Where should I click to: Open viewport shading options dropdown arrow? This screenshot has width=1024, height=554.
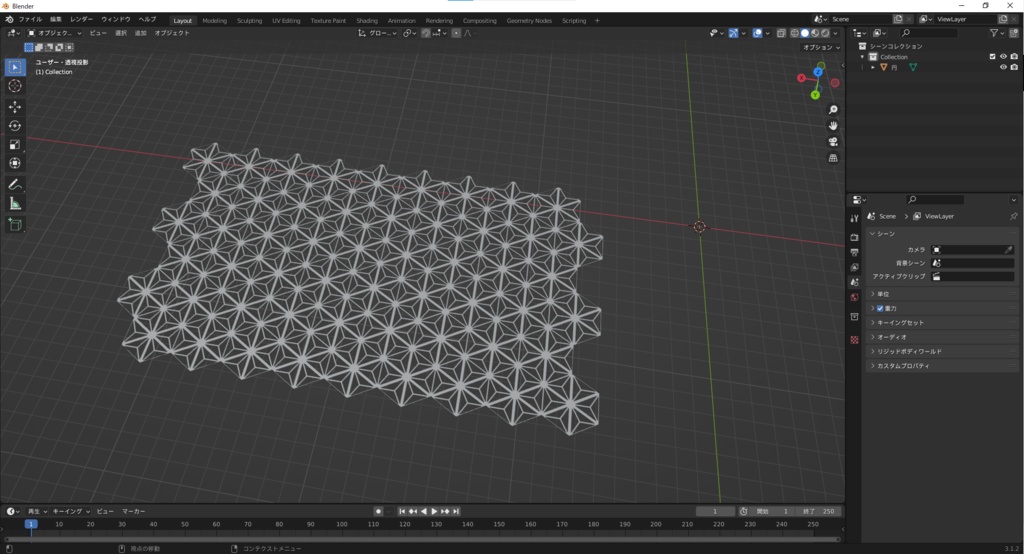pos(836,33)
